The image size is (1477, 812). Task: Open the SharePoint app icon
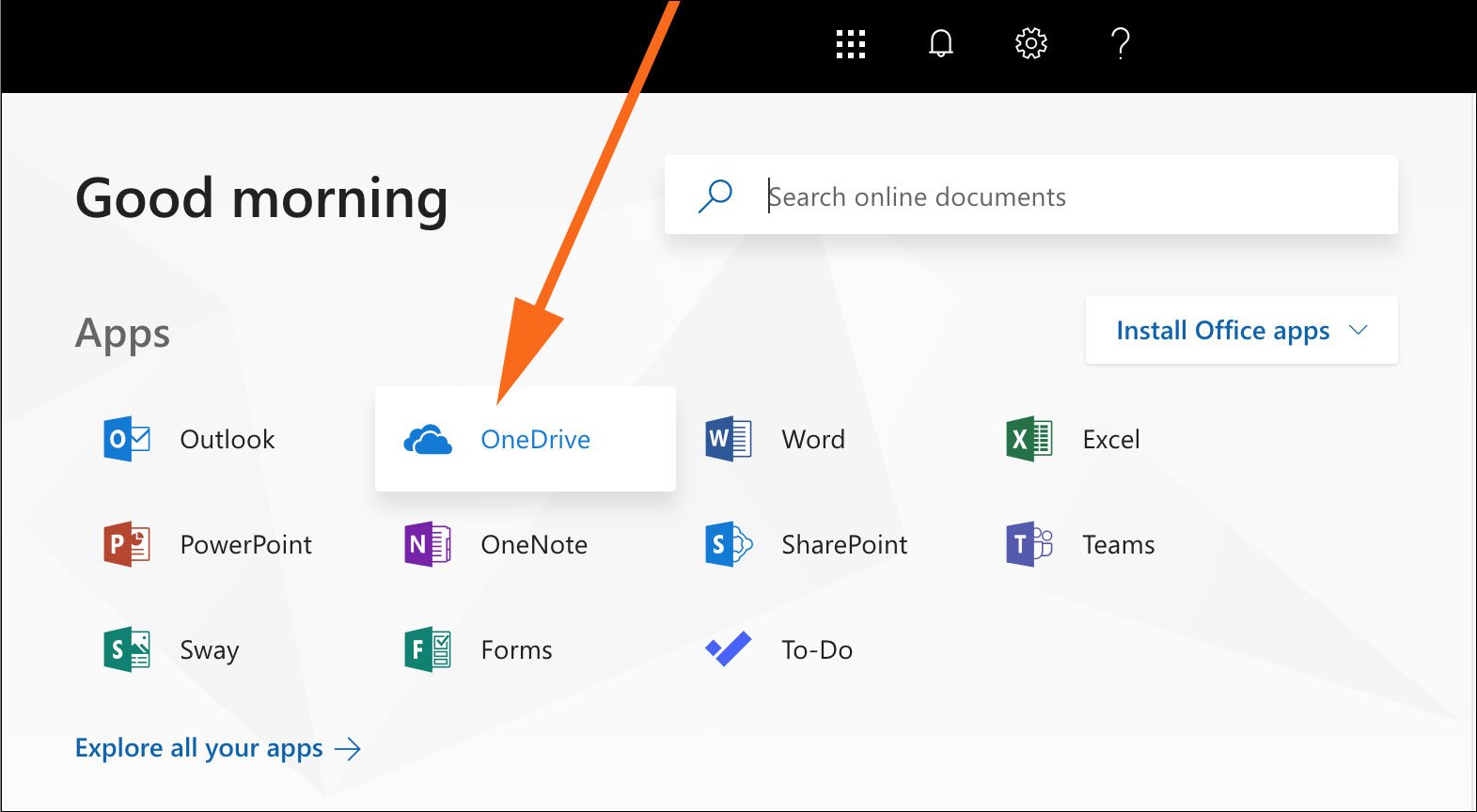729,544
